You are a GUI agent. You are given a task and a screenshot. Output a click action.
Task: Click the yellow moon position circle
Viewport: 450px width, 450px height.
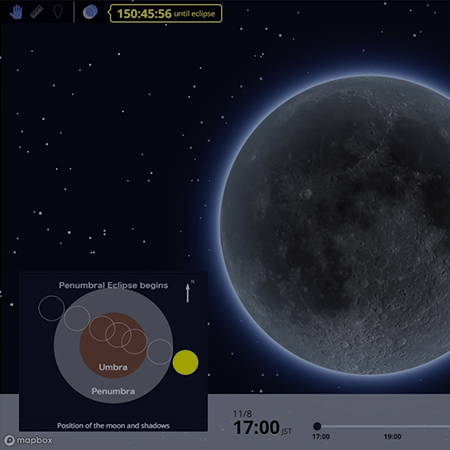pyautogui.click(x=185, y=362)
